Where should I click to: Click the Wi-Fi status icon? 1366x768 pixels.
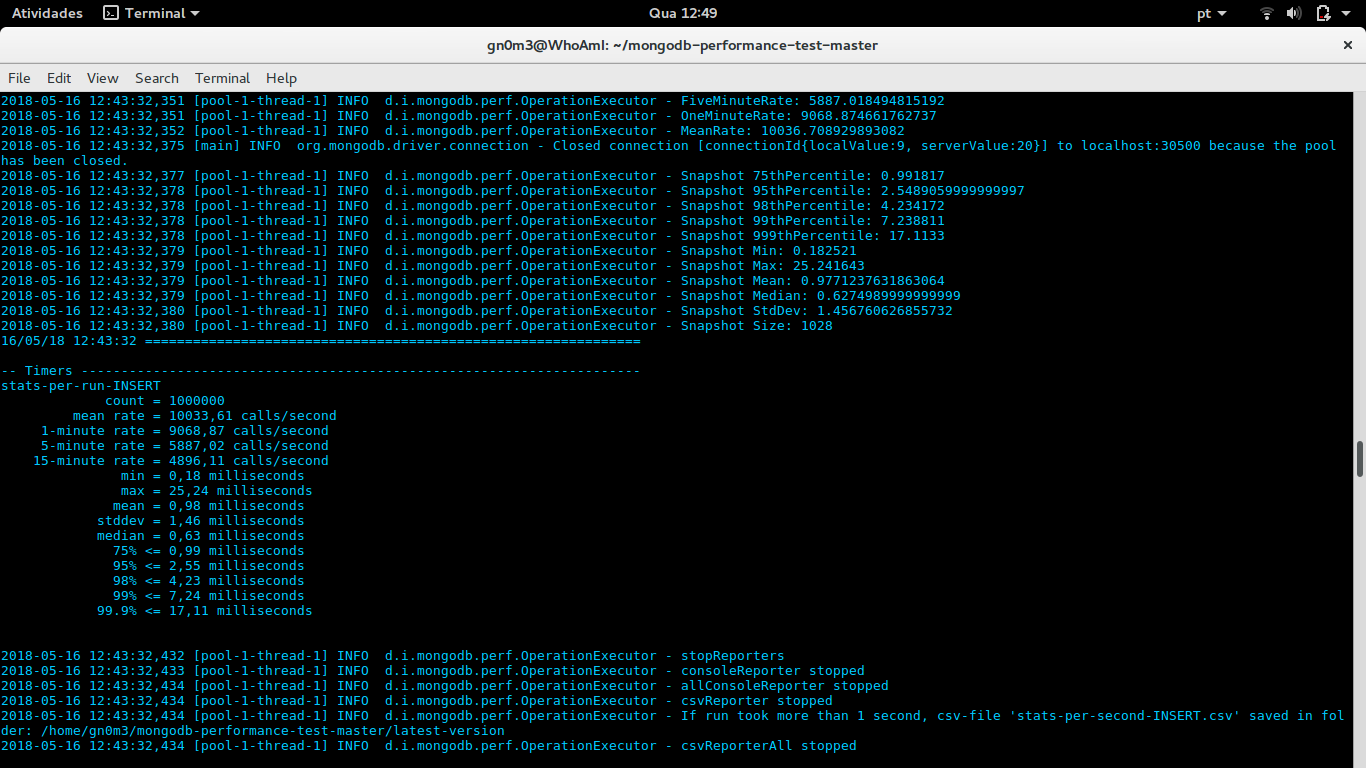[x=1267, y=13]
